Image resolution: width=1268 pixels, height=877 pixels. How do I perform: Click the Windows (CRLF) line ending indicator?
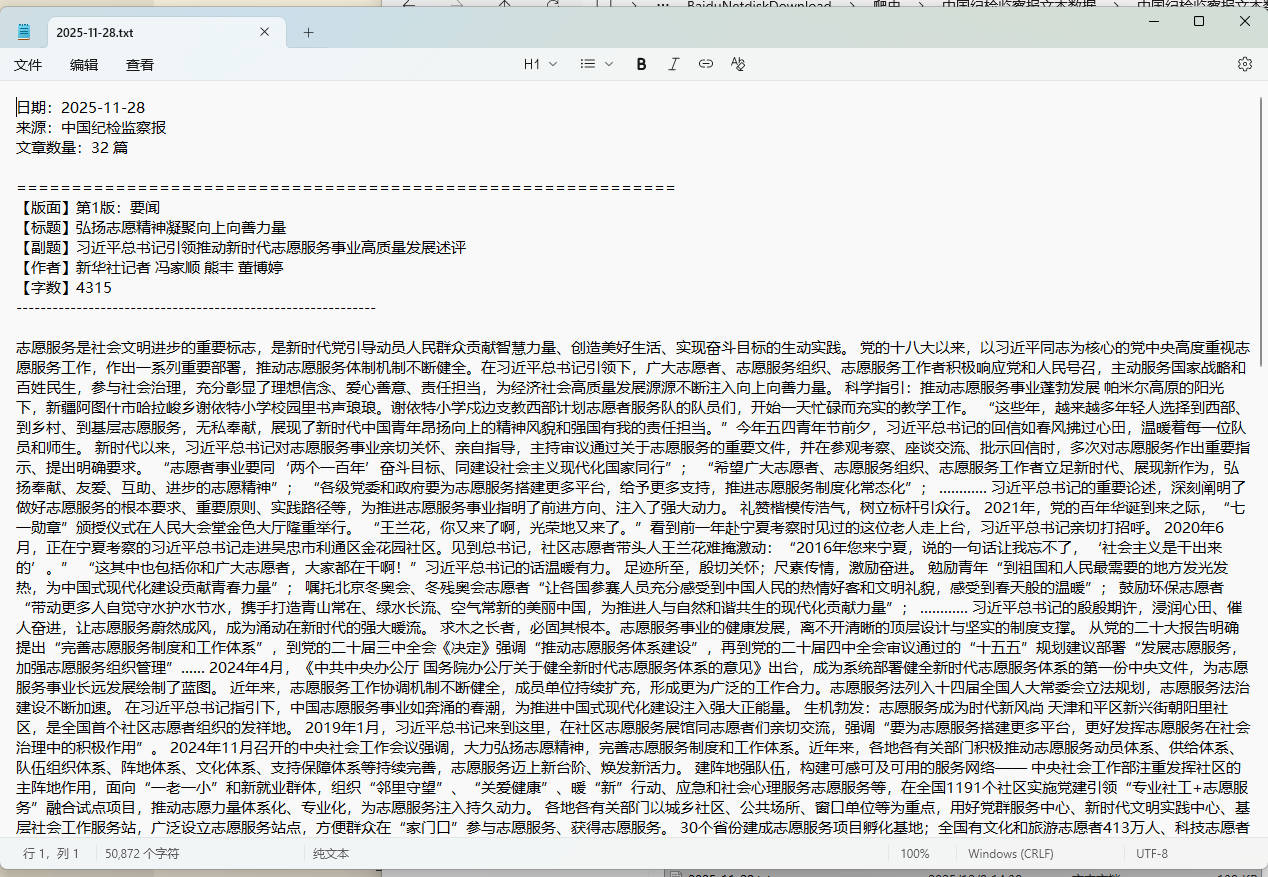[1011, 854]
